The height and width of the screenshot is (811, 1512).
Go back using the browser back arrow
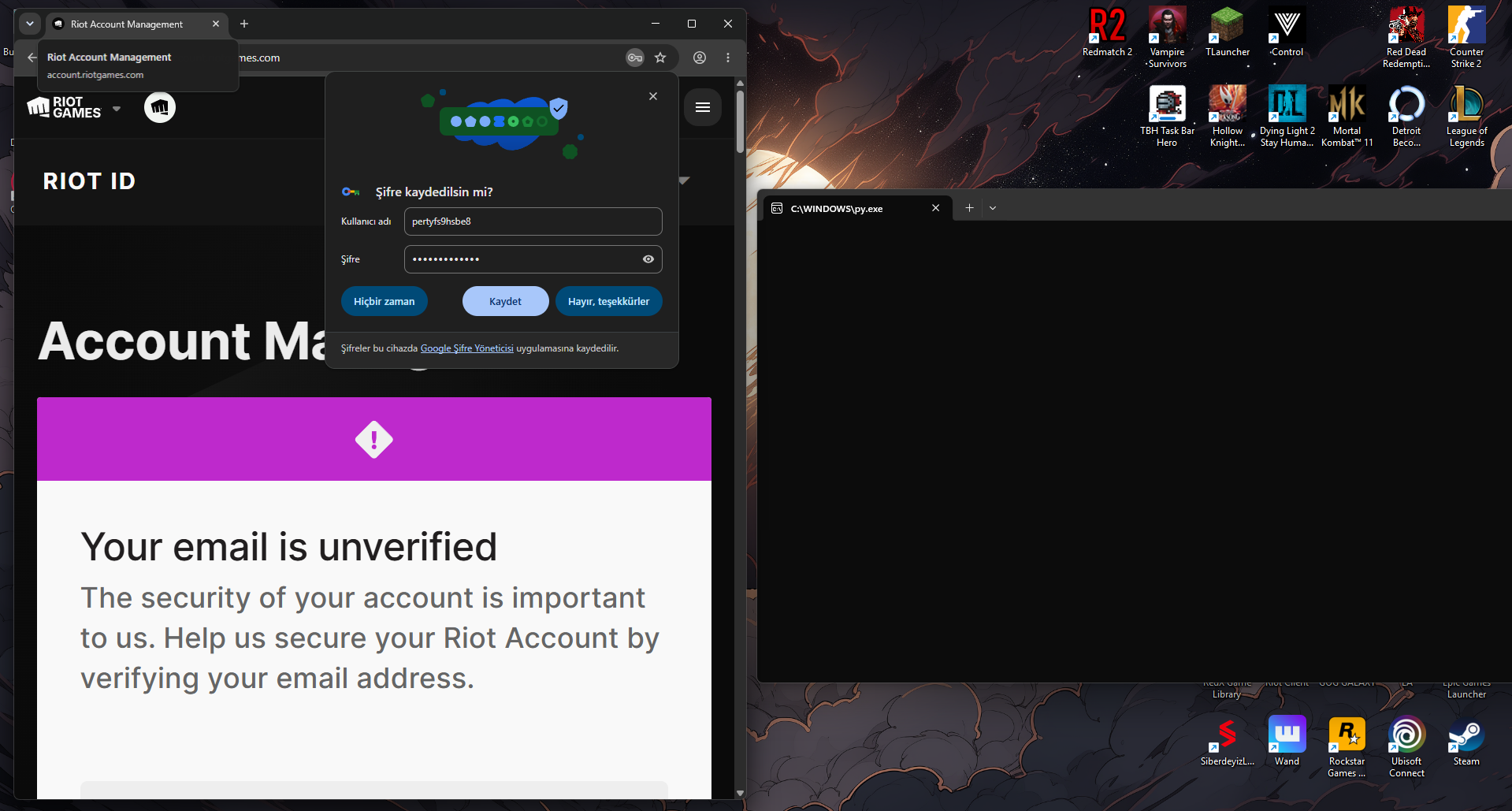point(32,58)
